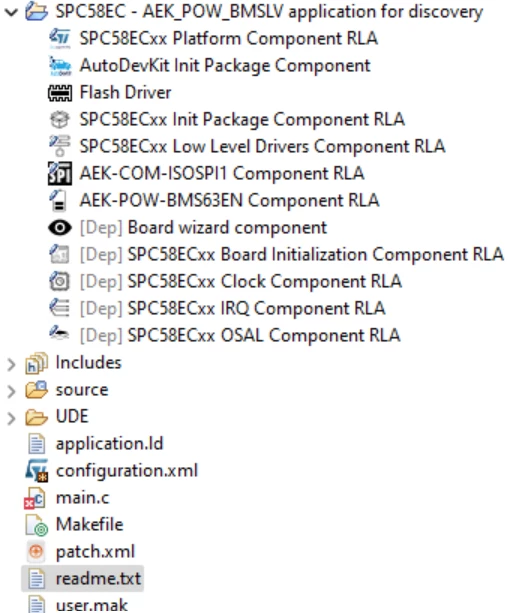
Task: Click the UDE folder icon
Action: point(36,417)
